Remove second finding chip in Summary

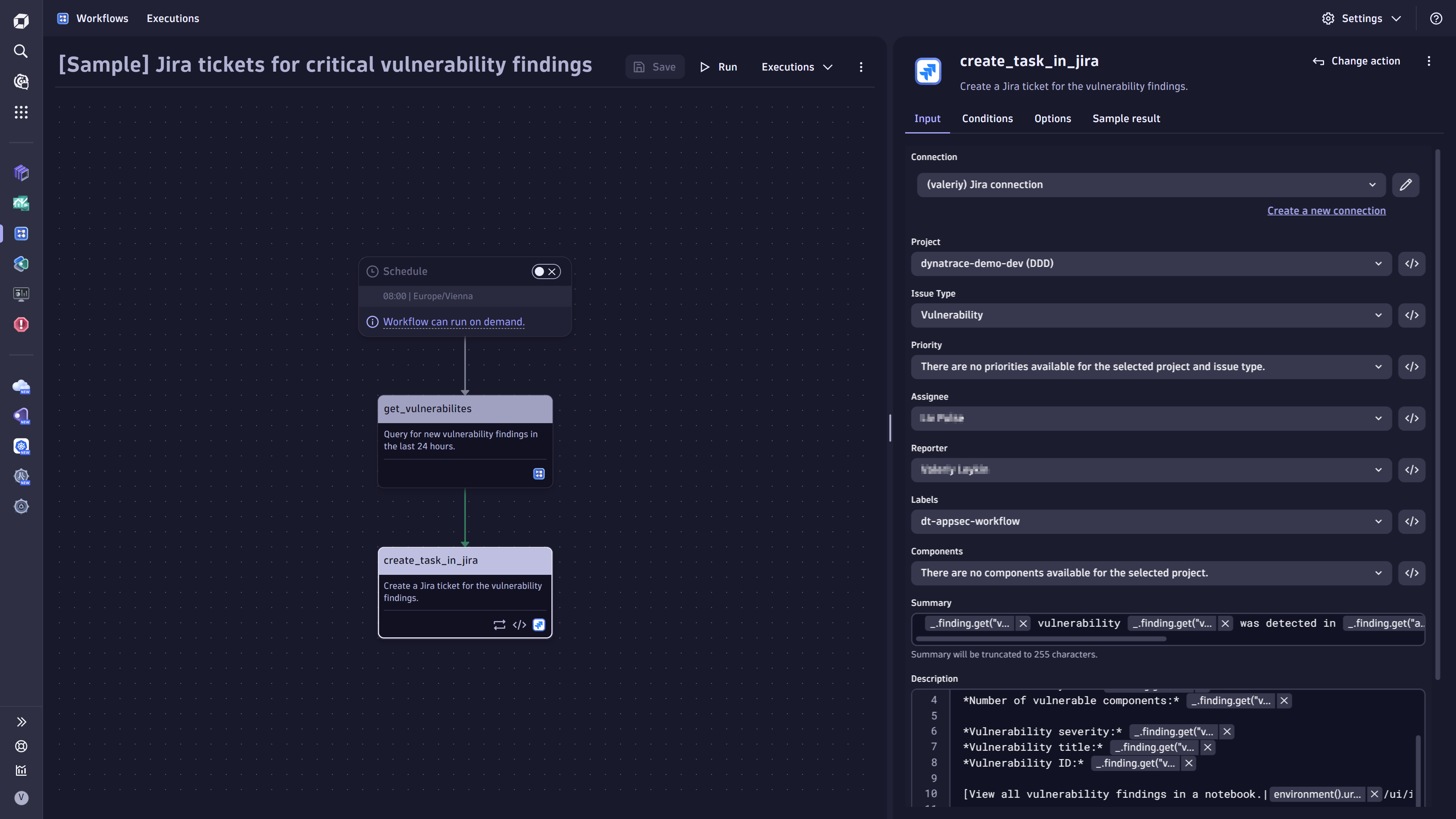[1225, 623]
